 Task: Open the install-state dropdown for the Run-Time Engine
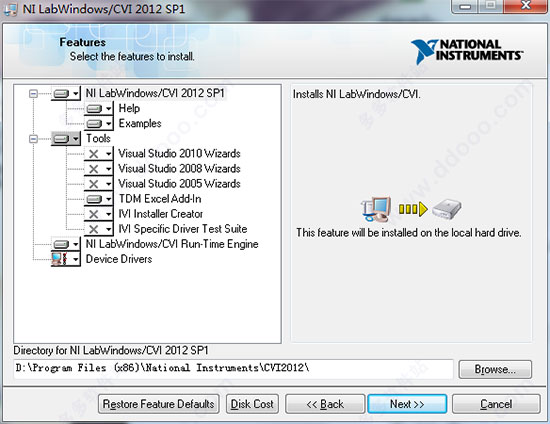75,244
